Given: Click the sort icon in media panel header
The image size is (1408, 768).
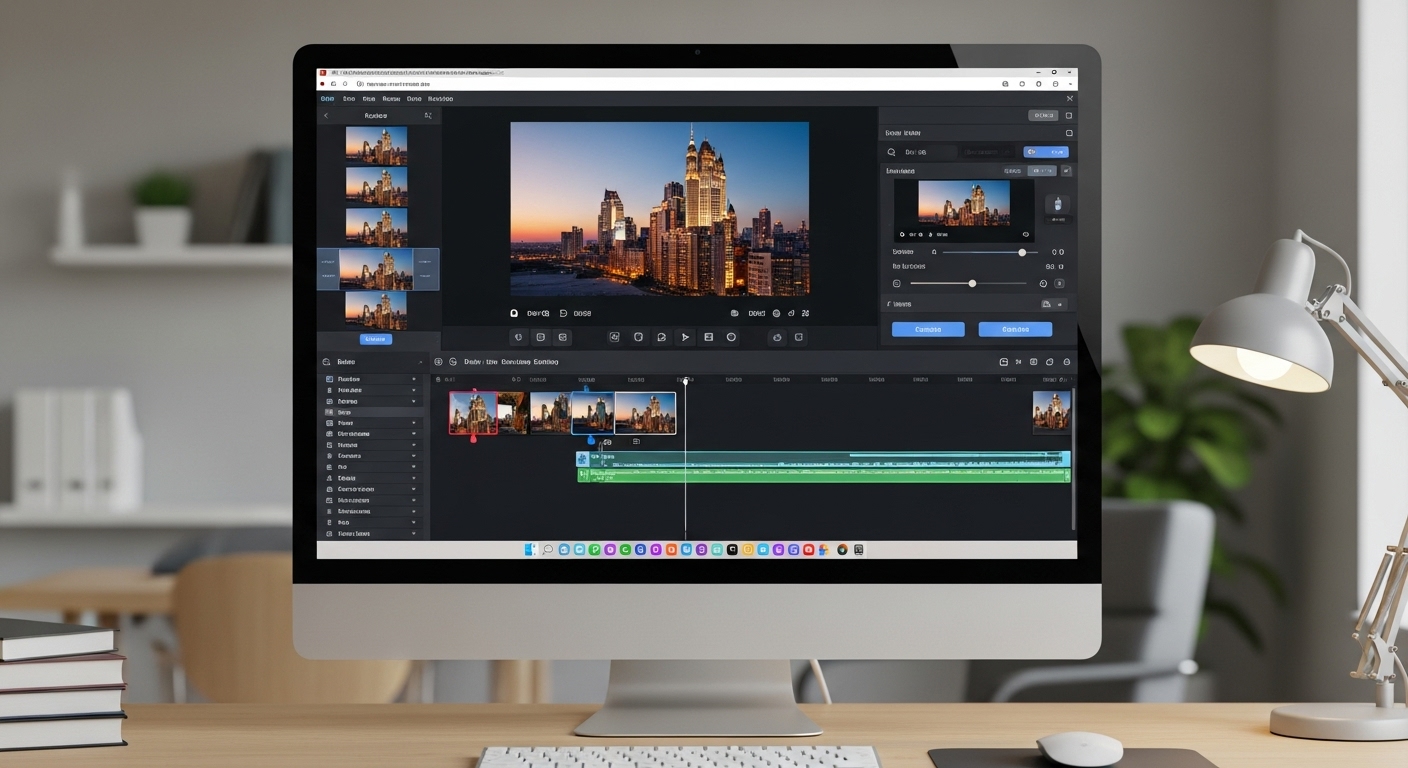Looking at the screenshot, I should coord(428,116).
